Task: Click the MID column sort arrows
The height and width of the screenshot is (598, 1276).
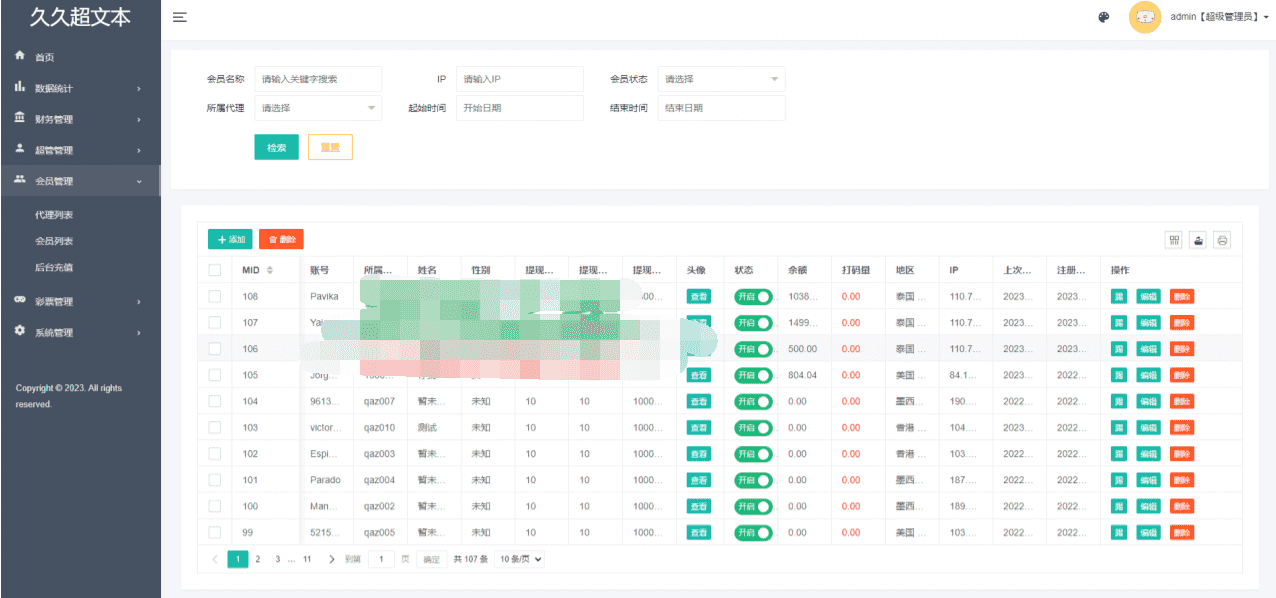Action: coord(269,270)
